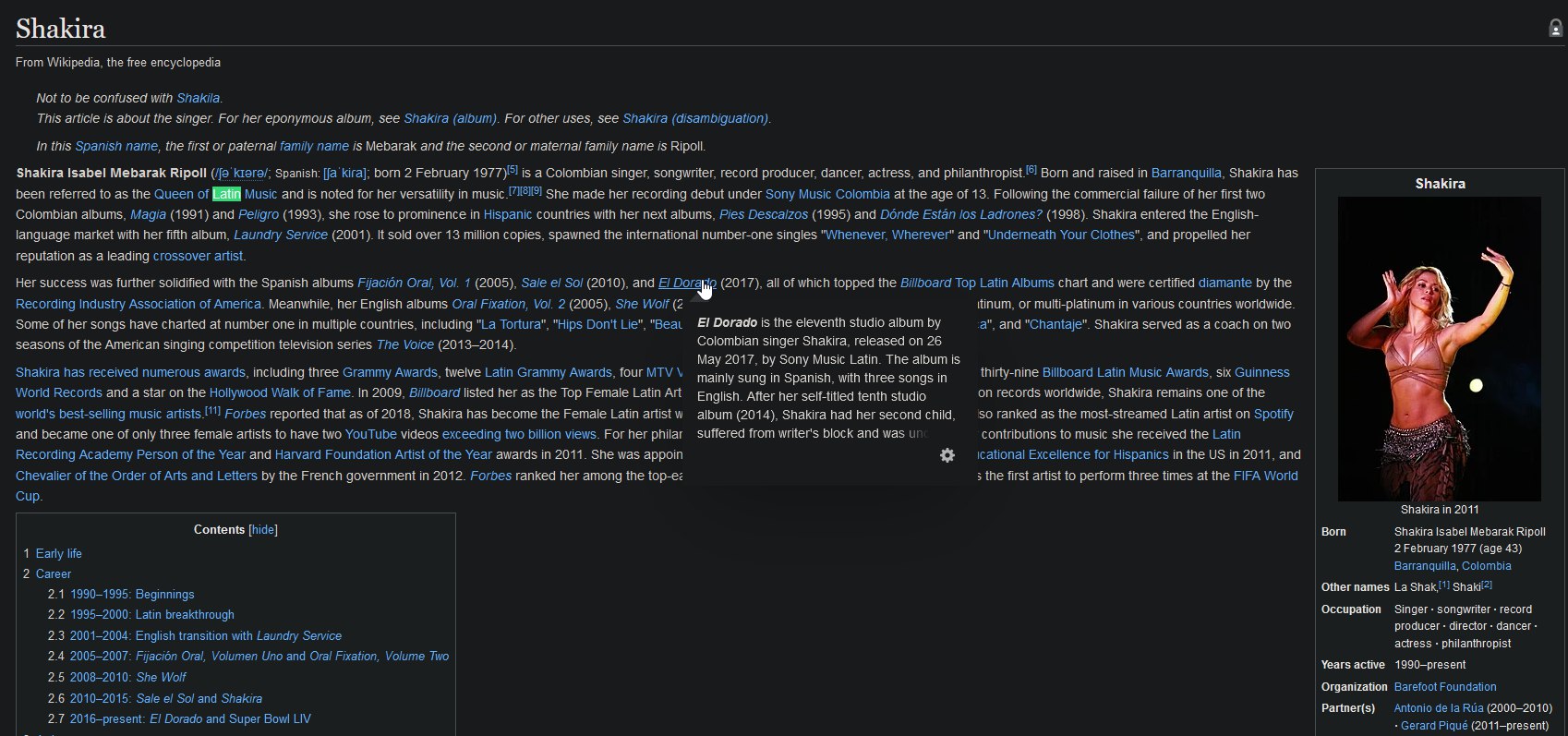
Task: Open Billboard Latin Music Awards link
Action: pyautogui.click(x=1125, y=372)
